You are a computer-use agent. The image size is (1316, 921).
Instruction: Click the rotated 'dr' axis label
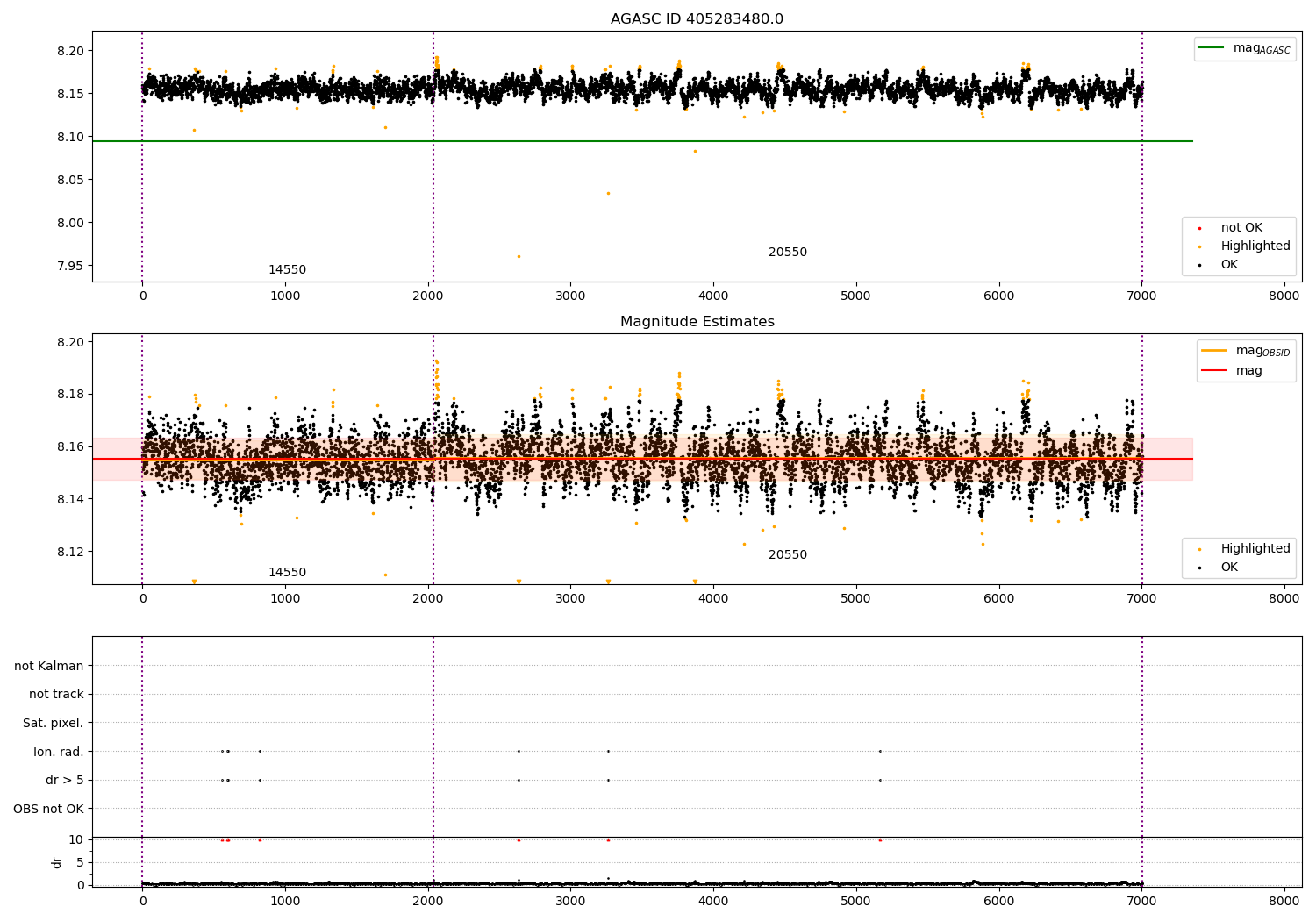[57, 862]
